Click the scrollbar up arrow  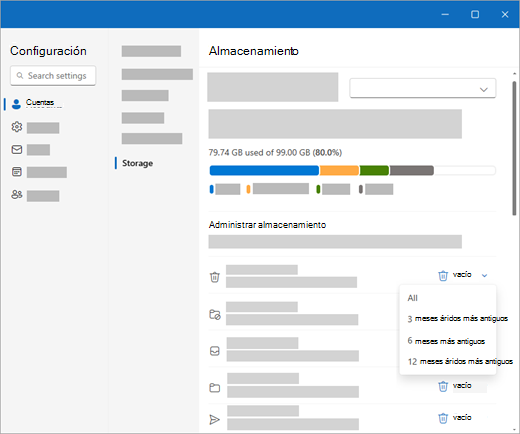coord(514,74)
